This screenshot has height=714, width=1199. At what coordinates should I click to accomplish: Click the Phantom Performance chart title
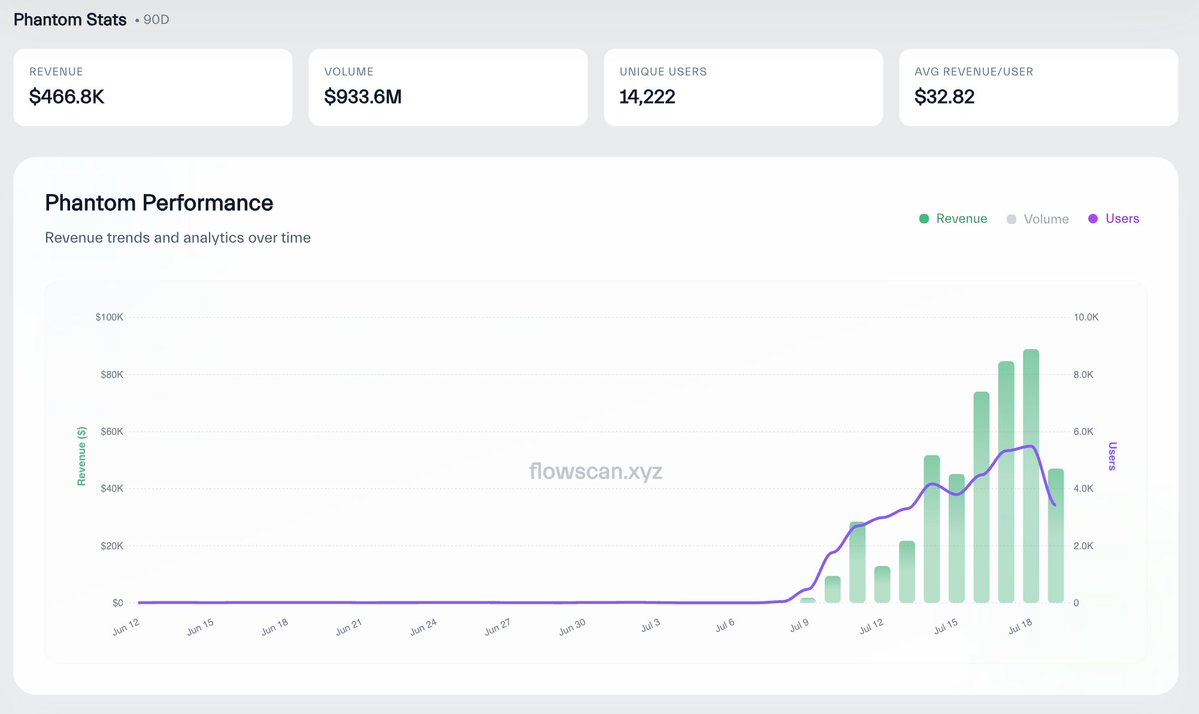click(159, 203)
